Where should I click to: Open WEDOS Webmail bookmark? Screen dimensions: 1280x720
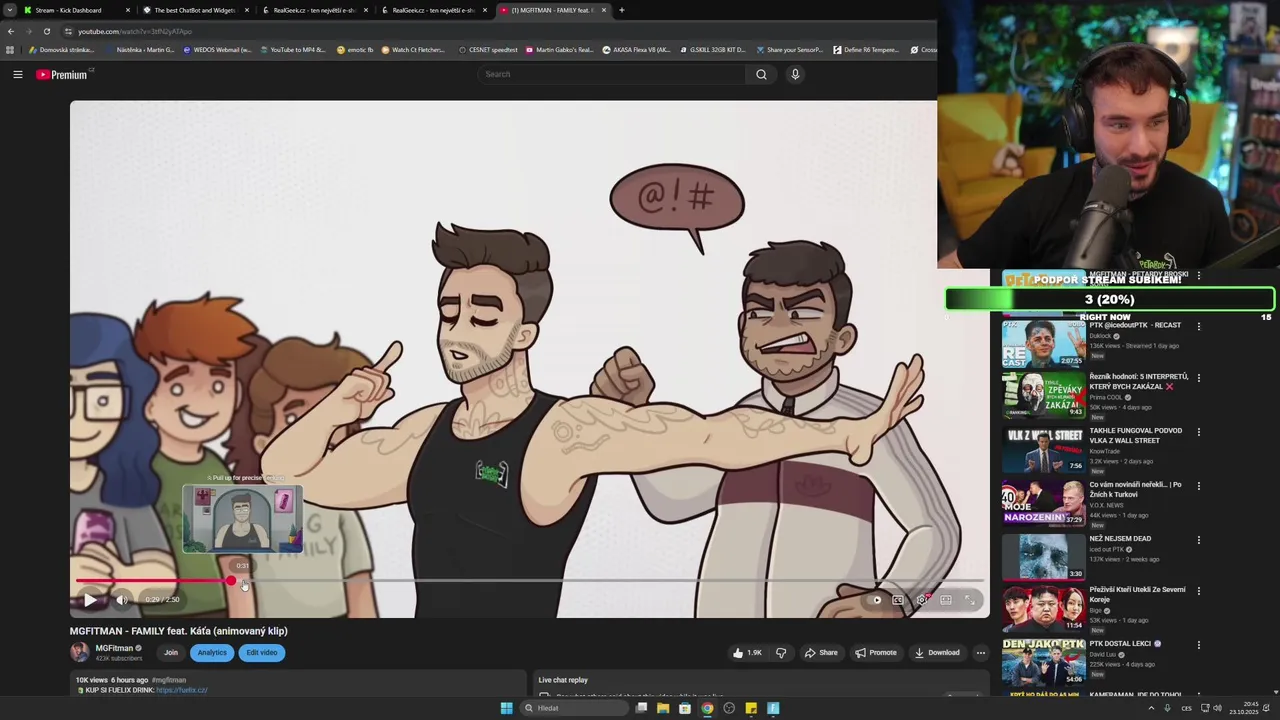coord(217,50)
